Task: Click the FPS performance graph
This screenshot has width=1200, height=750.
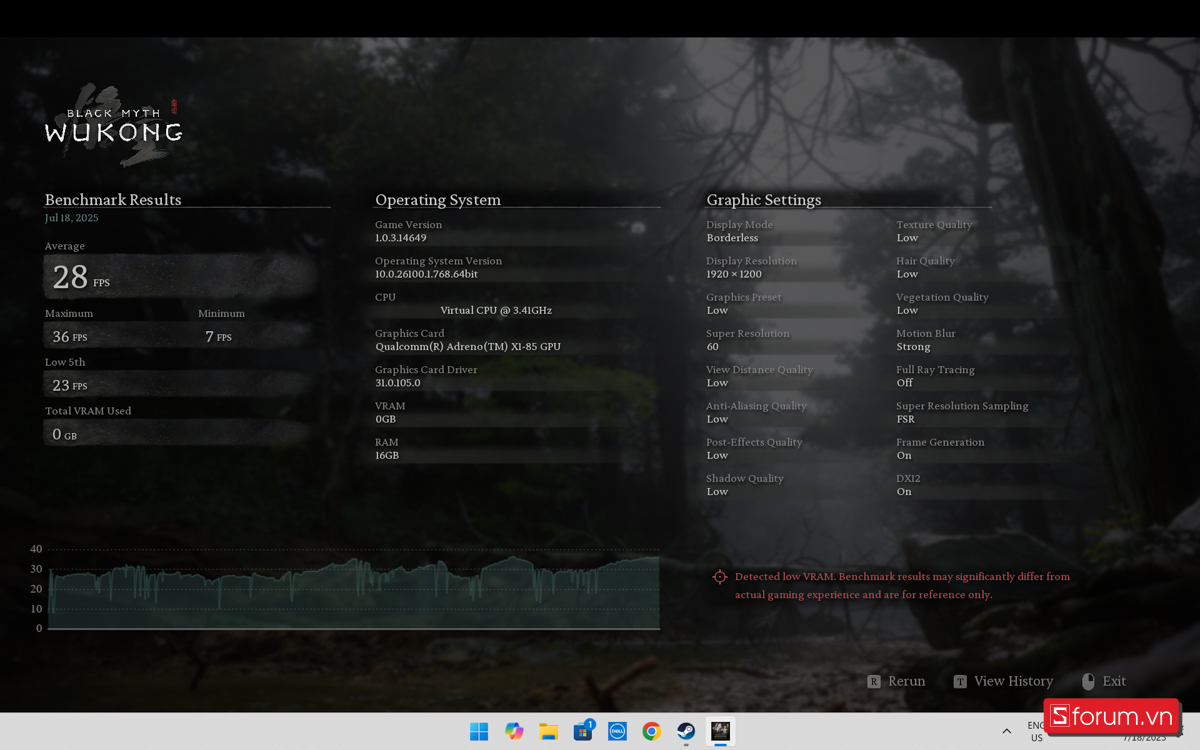Action: tap(352, 589)
